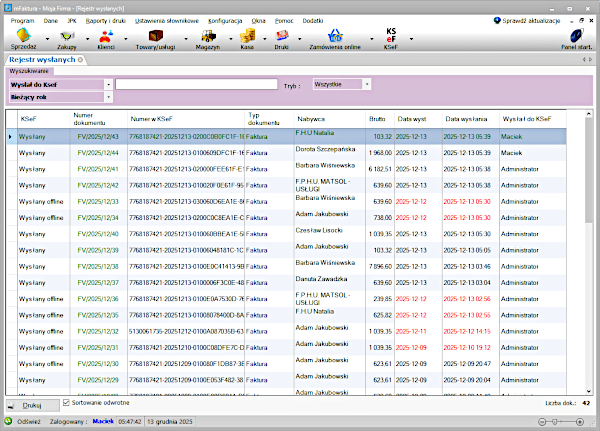The height and width of the screenshot is (431, 600).
Task: Open the Klienci icon
Action: coord(105,37)
